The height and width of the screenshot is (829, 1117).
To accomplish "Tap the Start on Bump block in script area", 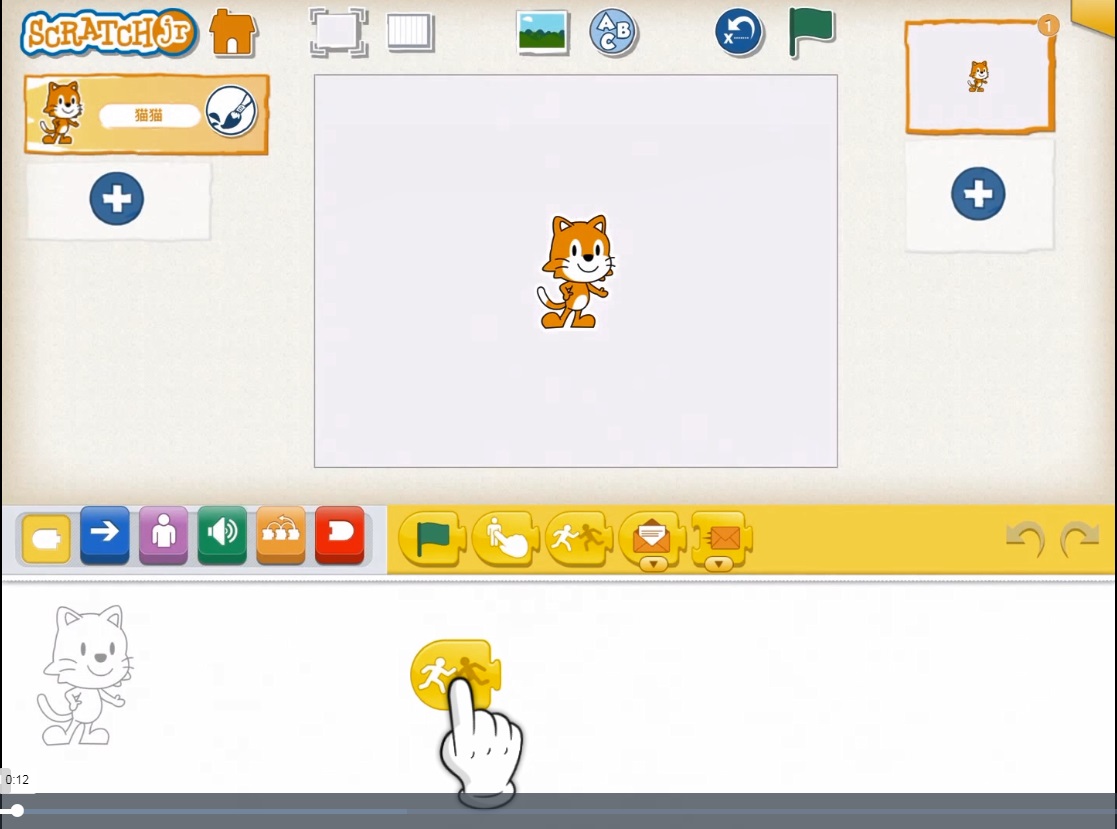I will [x=455, y=674].
